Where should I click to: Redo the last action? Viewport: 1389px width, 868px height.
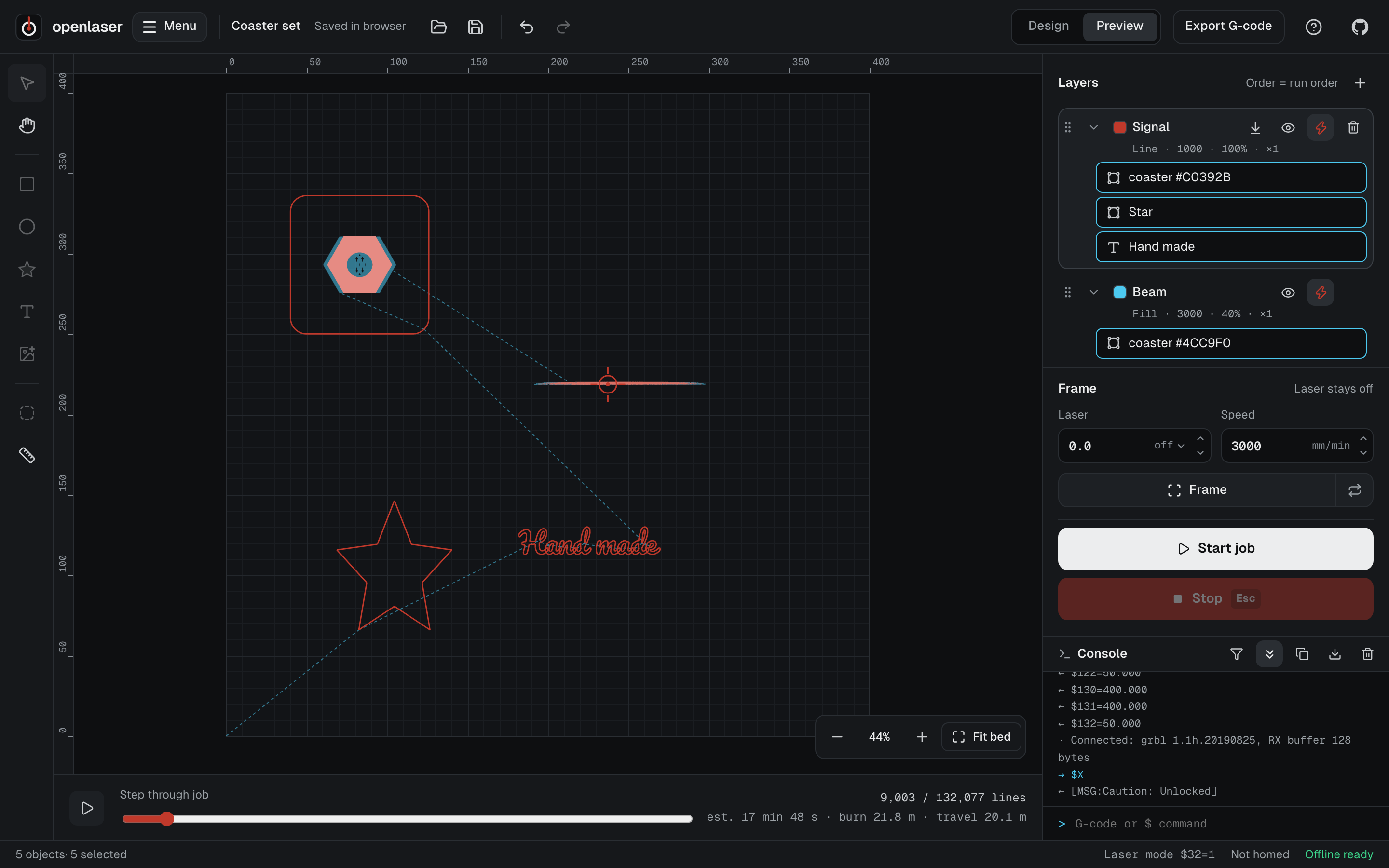[x=563, y=27]
